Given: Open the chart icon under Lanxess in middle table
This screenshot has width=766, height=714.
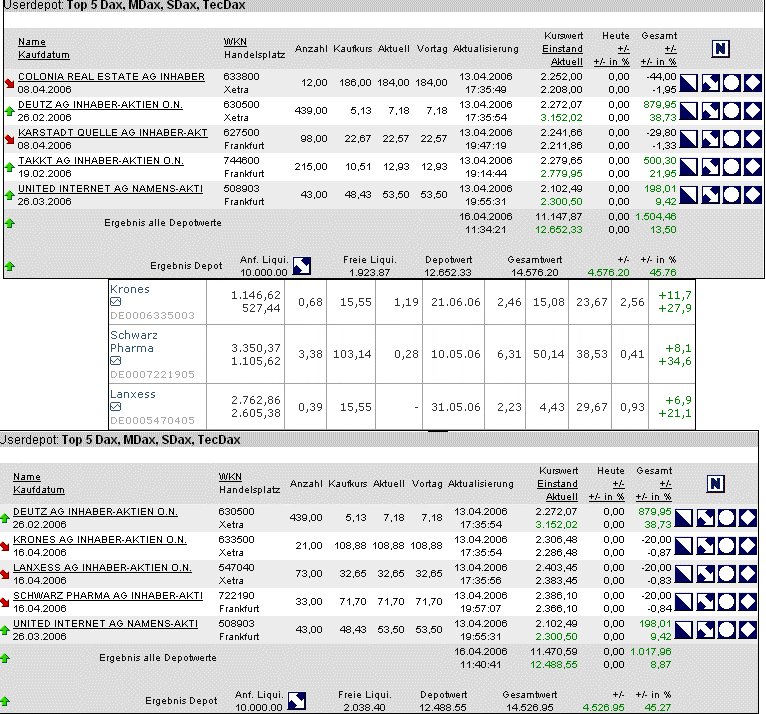Looking at the screenshot, I should [115, 407].
